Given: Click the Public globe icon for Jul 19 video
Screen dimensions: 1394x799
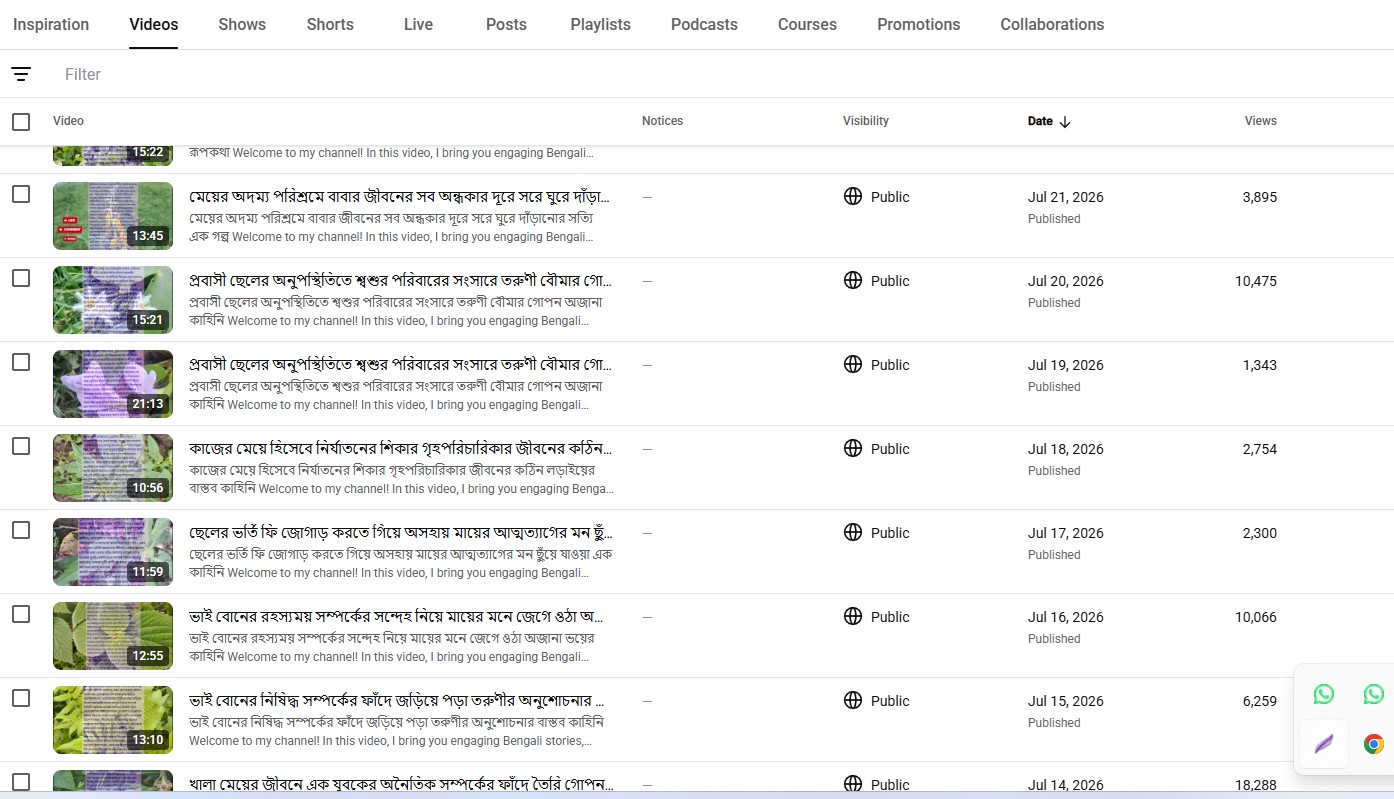Looking at the screenshot, I should click(x=853, y=365).
